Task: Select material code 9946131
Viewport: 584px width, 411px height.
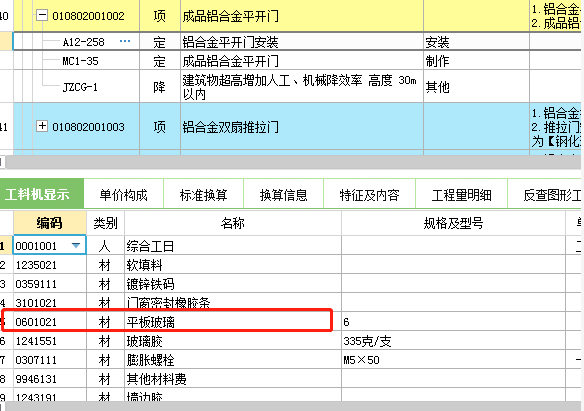Action: 50,379
